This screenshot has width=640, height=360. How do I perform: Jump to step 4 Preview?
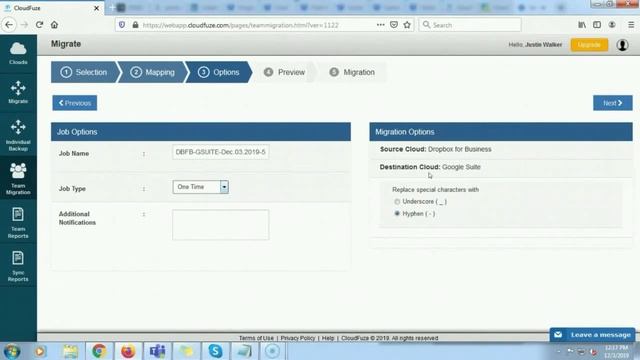click(x=284, y=72)
